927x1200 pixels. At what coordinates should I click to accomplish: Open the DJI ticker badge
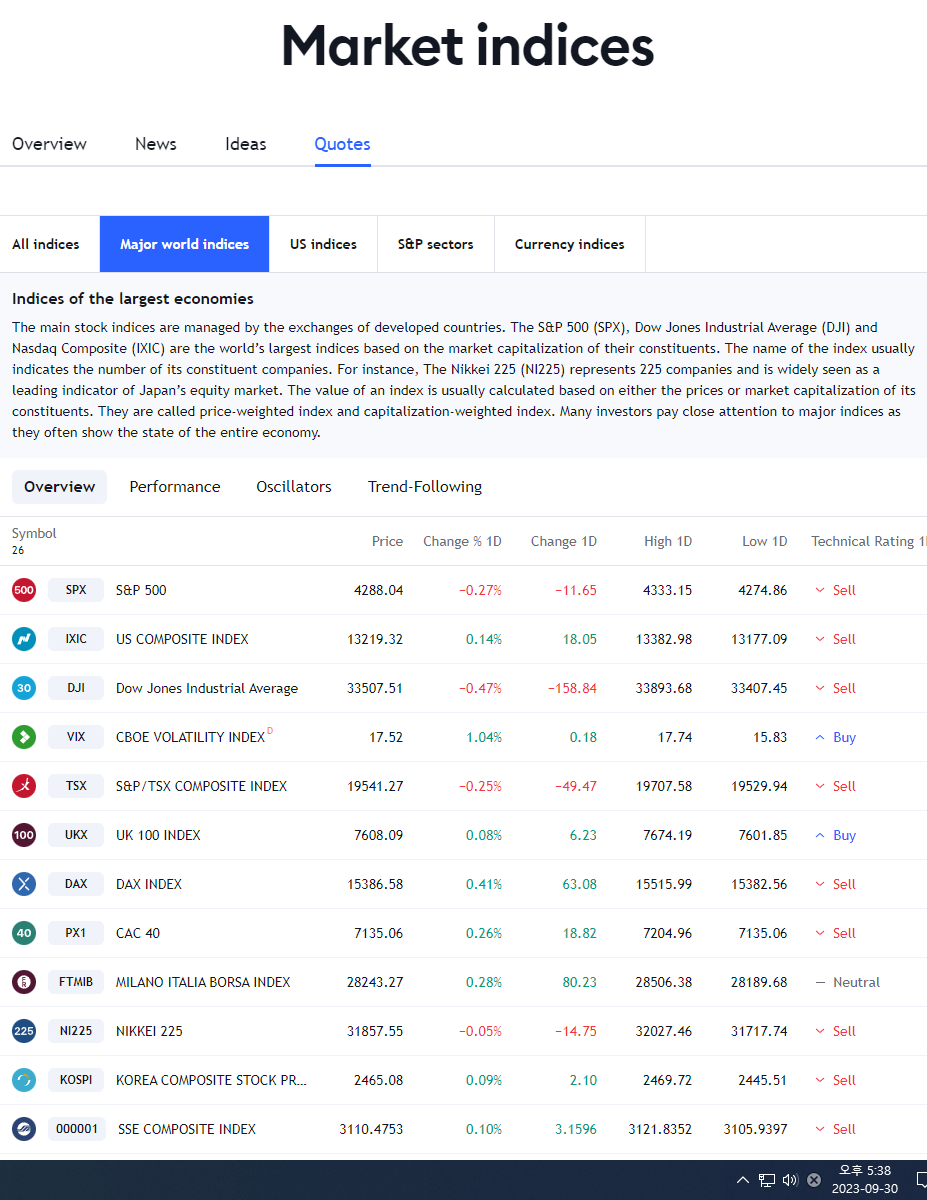pyautogui.click(x=76, y=688)
